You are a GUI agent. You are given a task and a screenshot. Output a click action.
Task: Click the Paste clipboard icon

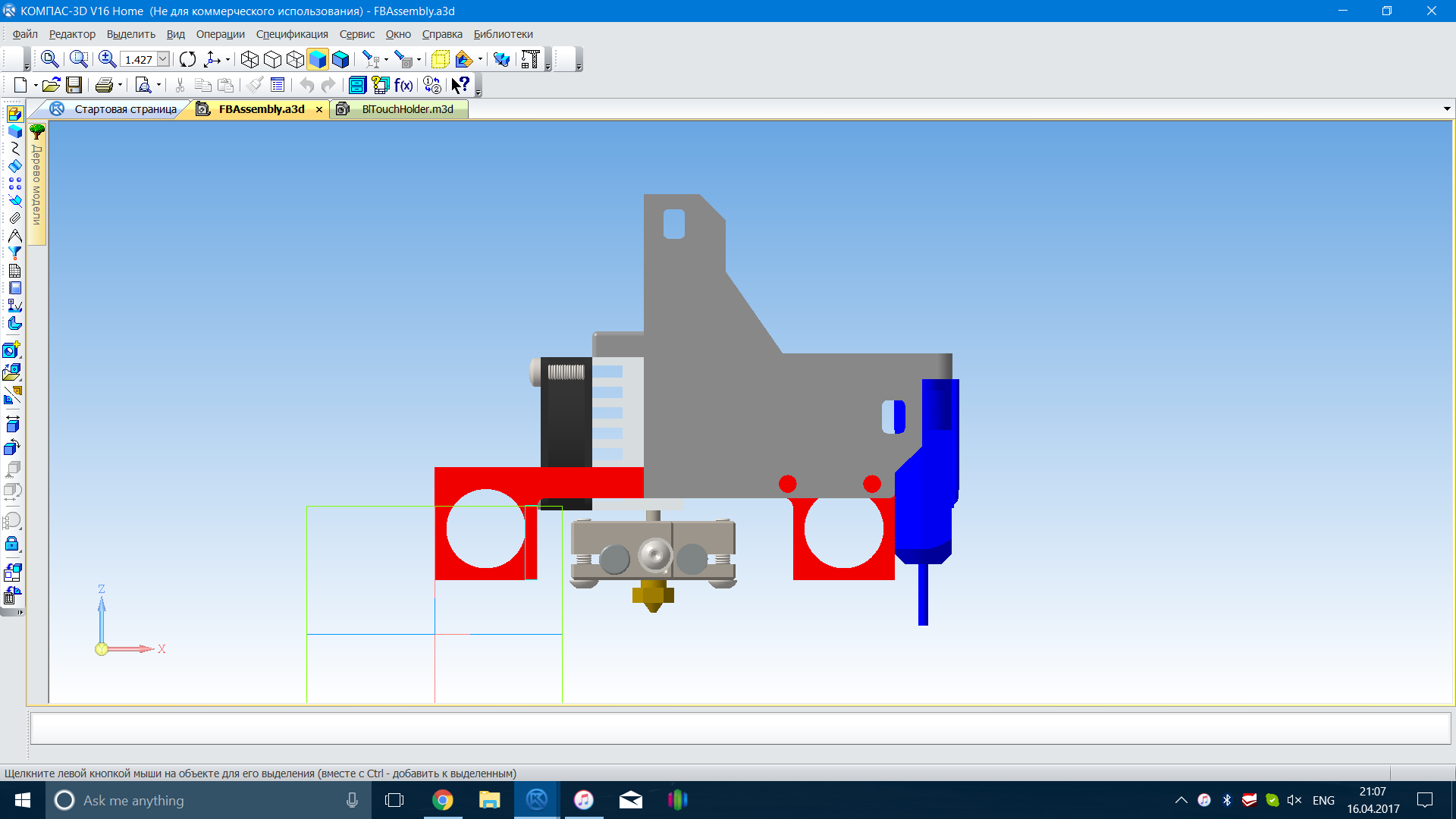(225, 85)
